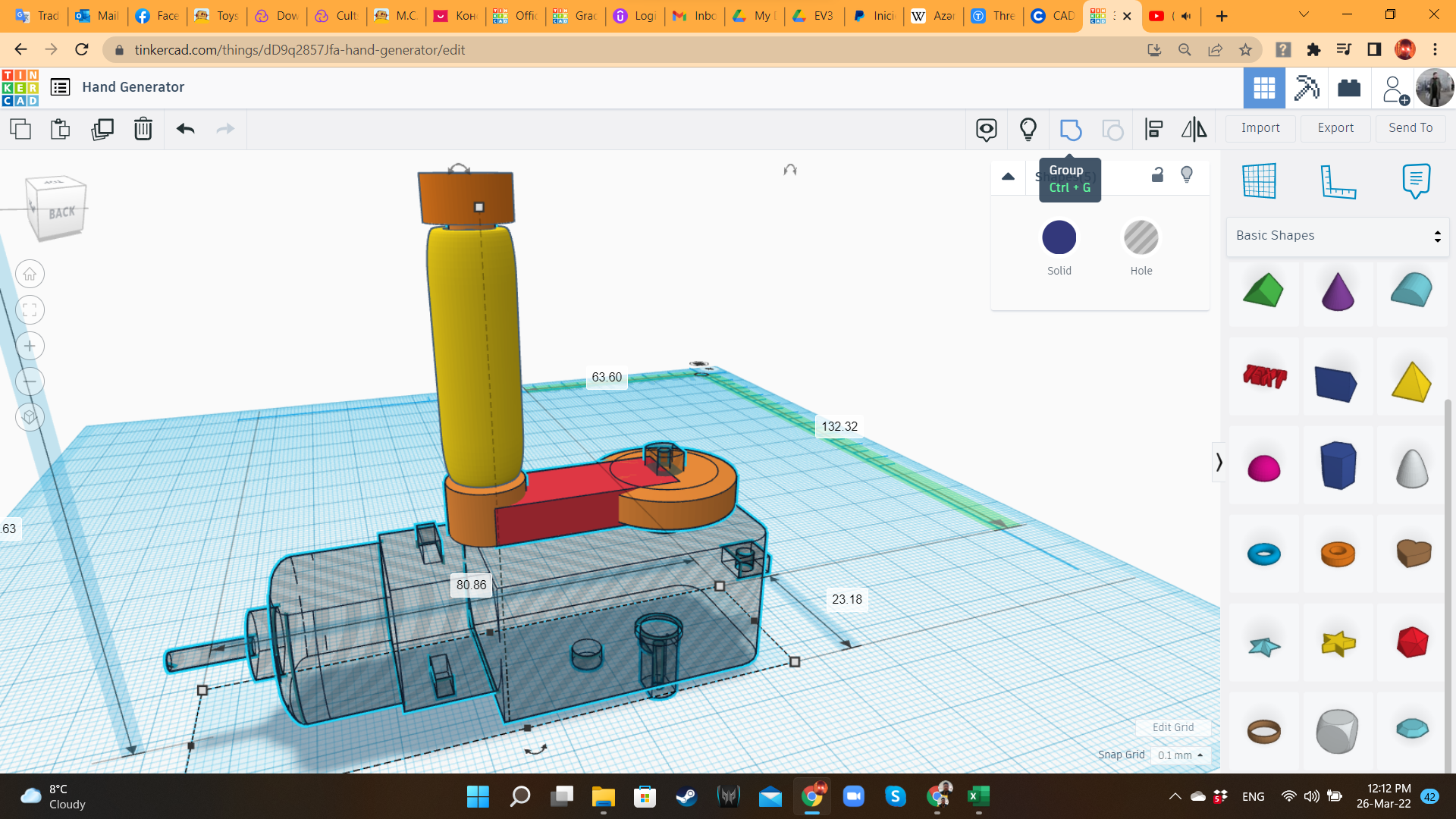This screenshot has width=1456, height=819.
Task: Open the Export menu
Action: pos(1335,128)
